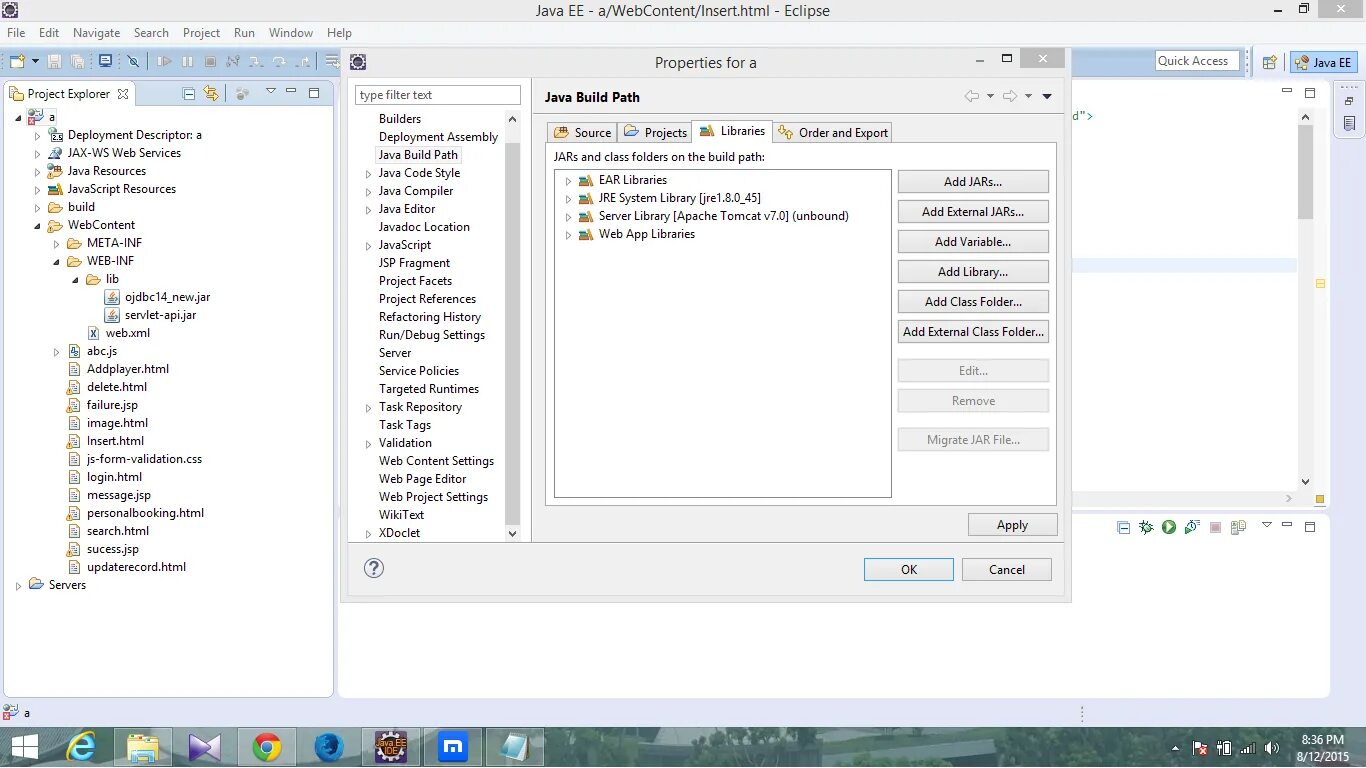Image resolution: width=1366 pixels, height=768 pixels.
Task: Collapse the WEB-INF folder
Action: tap(56, 262)
